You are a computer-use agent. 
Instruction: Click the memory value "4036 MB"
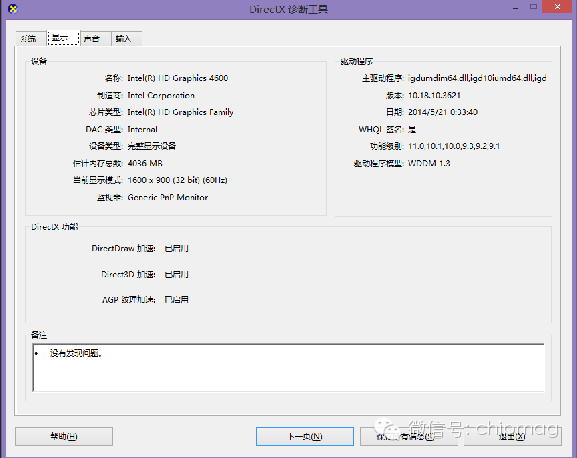coord(145,163)
